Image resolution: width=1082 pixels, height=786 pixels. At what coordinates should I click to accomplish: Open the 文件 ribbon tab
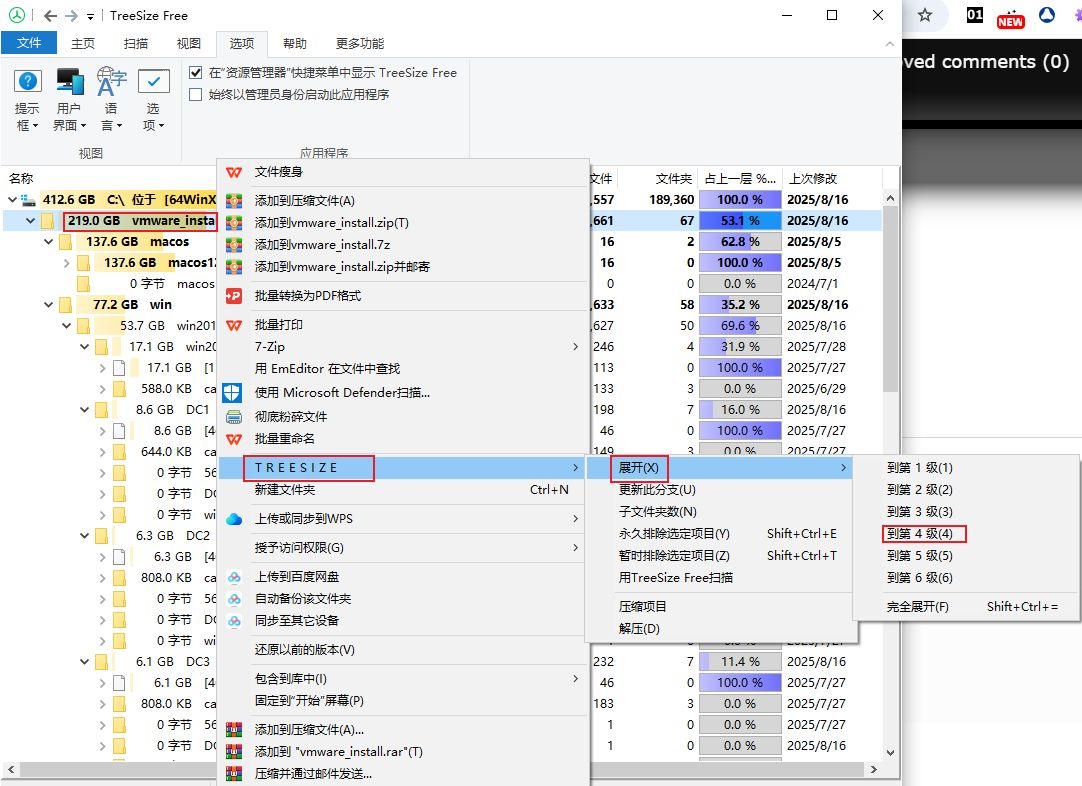(29, 43)
